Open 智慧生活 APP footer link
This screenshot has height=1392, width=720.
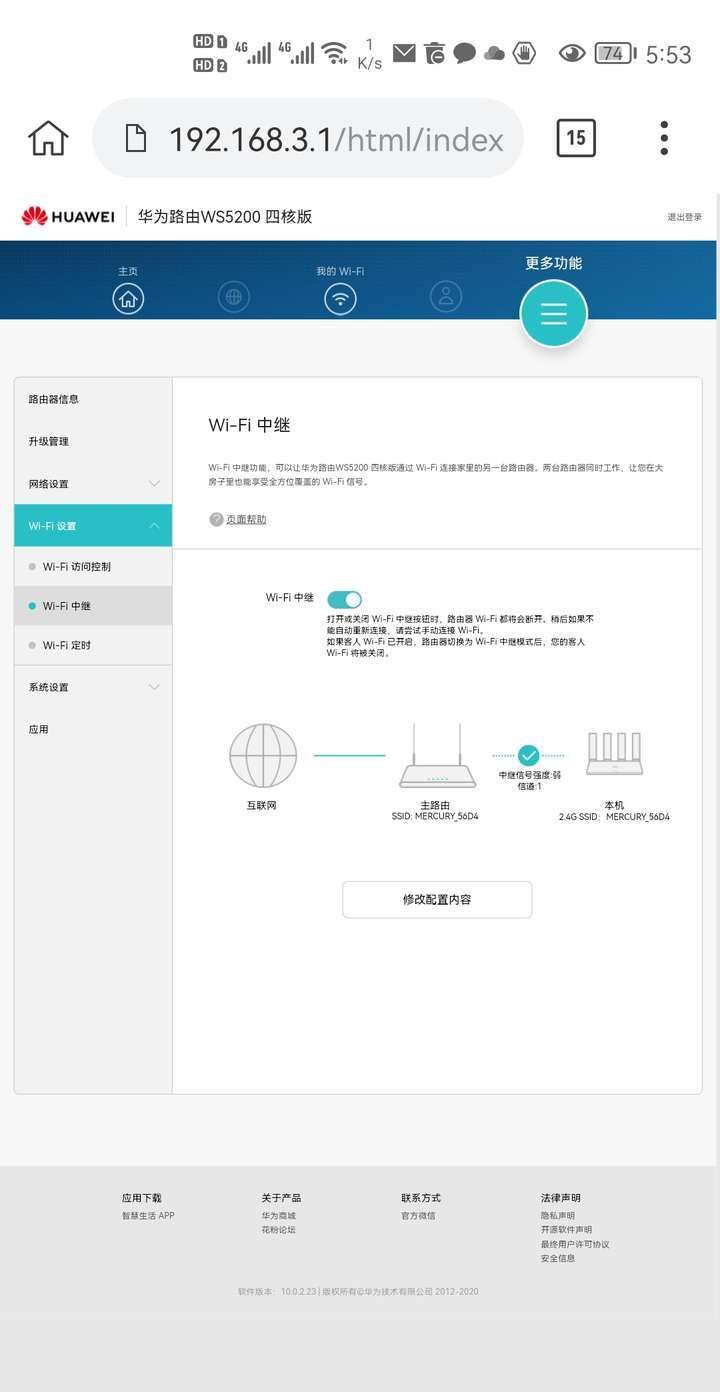[x=148, y=1216]
